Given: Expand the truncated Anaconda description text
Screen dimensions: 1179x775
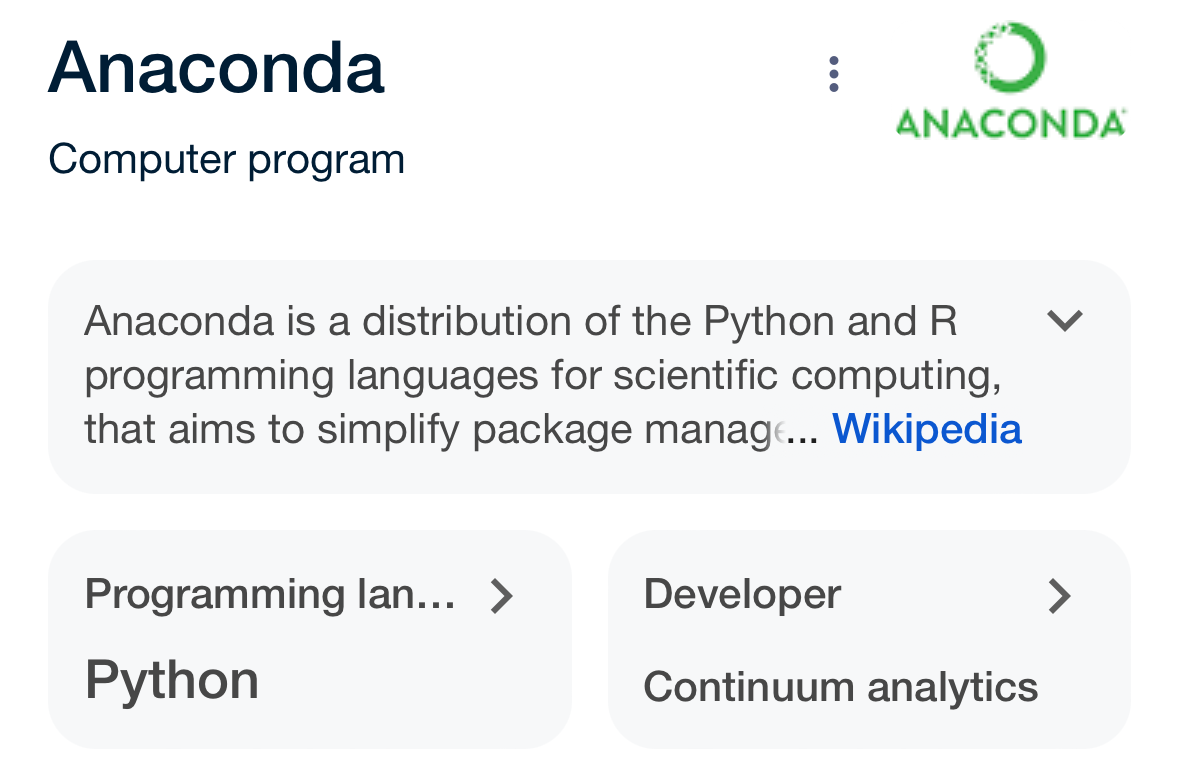Looking at the screenshot, I should tap(1065, 321).
